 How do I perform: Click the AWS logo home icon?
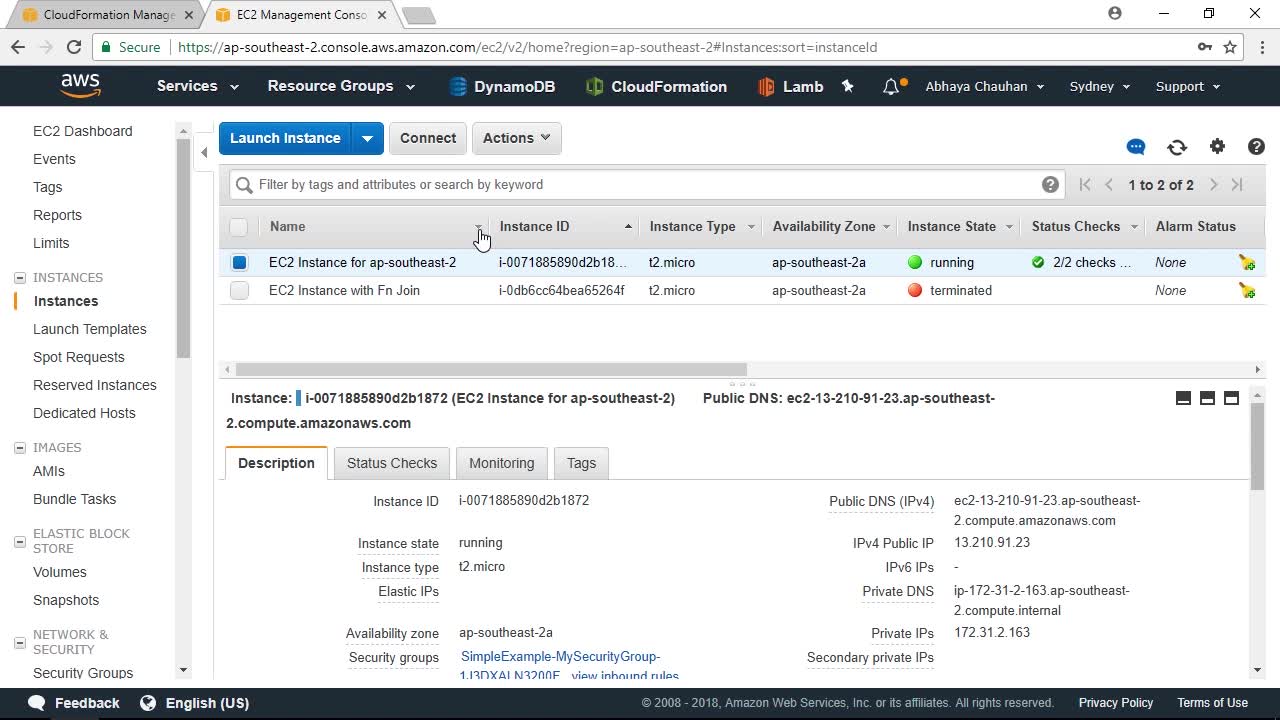[x=80, y=86]
